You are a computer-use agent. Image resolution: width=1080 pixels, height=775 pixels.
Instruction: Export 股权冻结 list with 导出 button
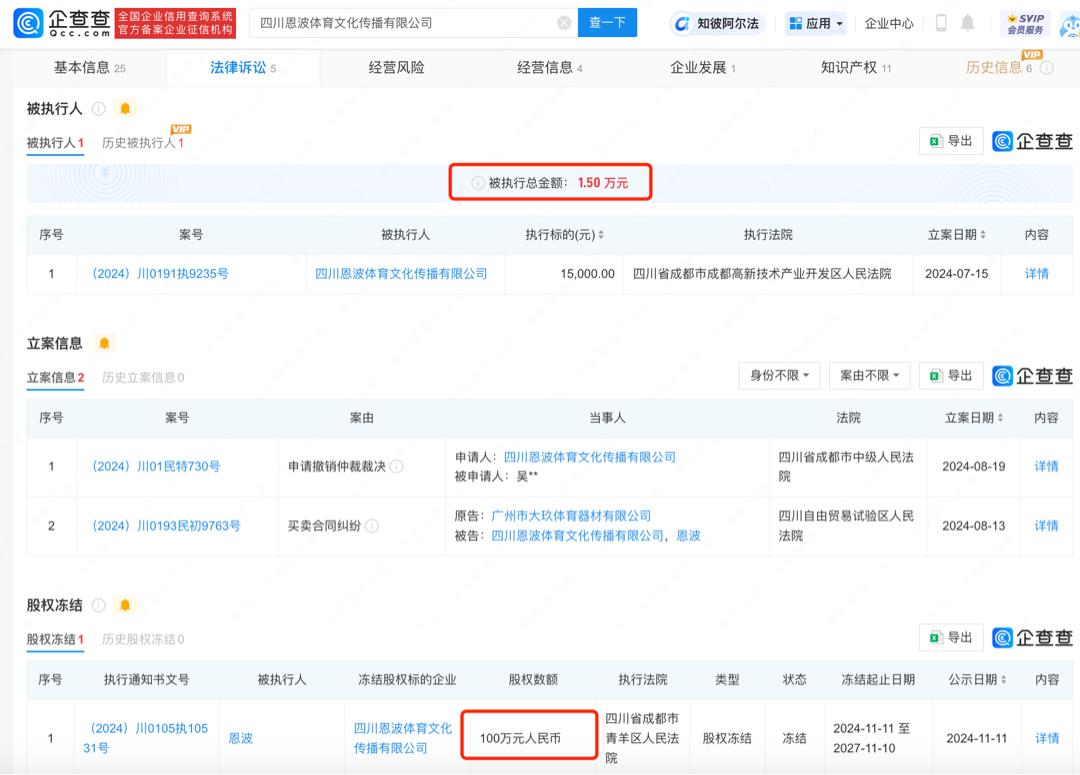[951, 637]
